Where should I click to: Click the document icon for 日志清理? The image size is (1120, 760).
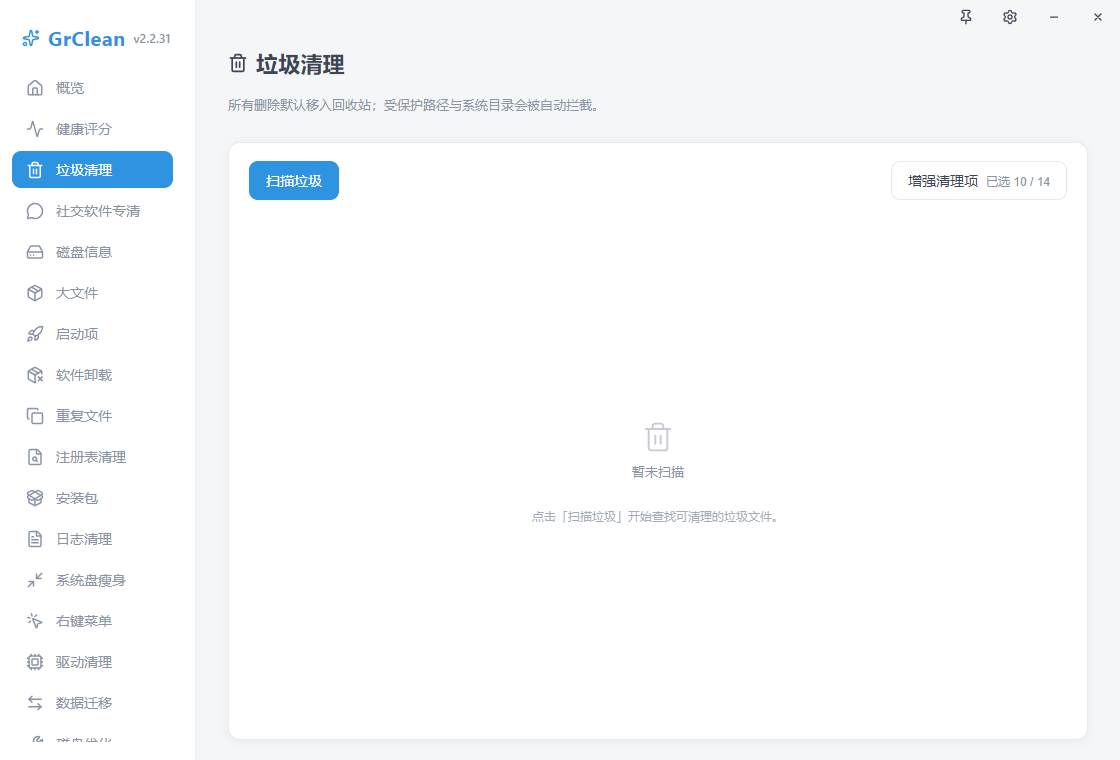coord(35,539)
